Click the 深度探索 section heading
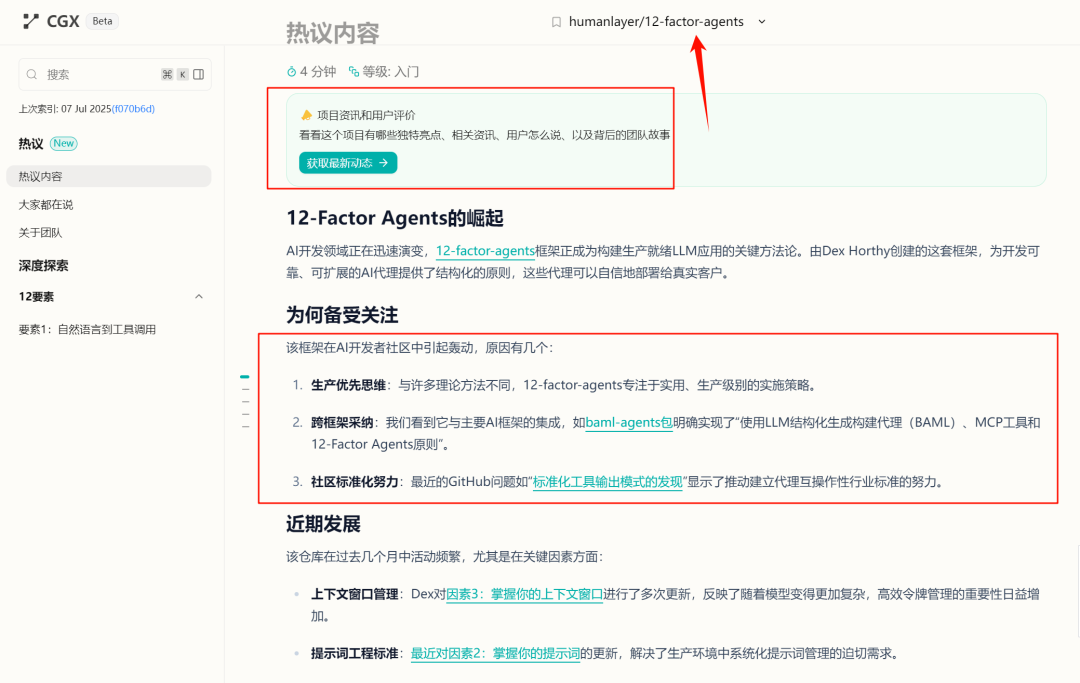The width and height of the screenshot is (1080, 683). point(43,265)
